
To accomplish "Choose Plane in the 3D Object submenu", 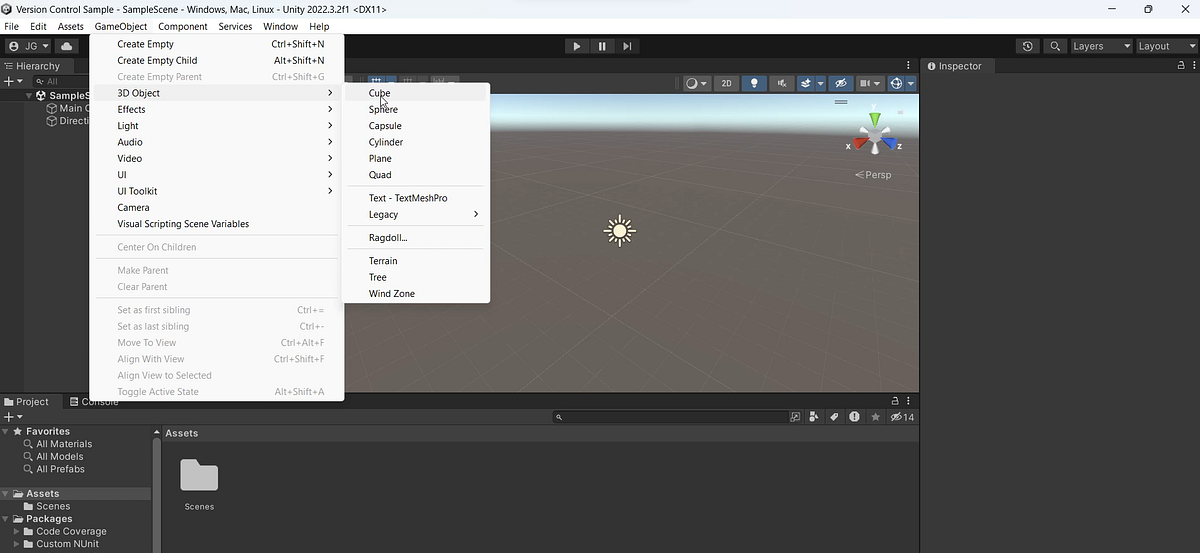I will pyautogui.click(x=416, y=158).
